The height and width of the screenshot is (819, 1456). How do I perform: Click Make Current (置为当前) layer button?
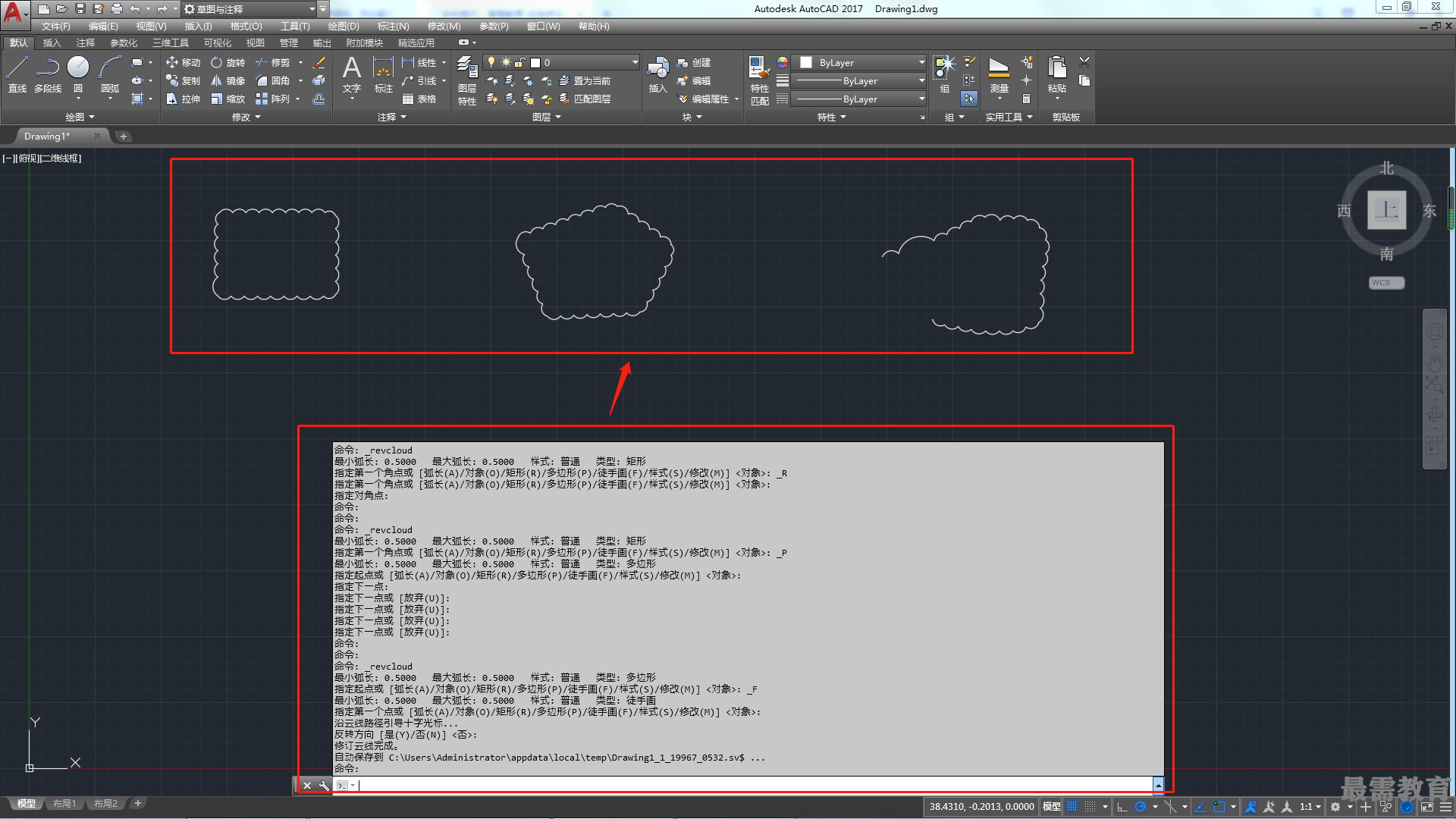(584, 80)
